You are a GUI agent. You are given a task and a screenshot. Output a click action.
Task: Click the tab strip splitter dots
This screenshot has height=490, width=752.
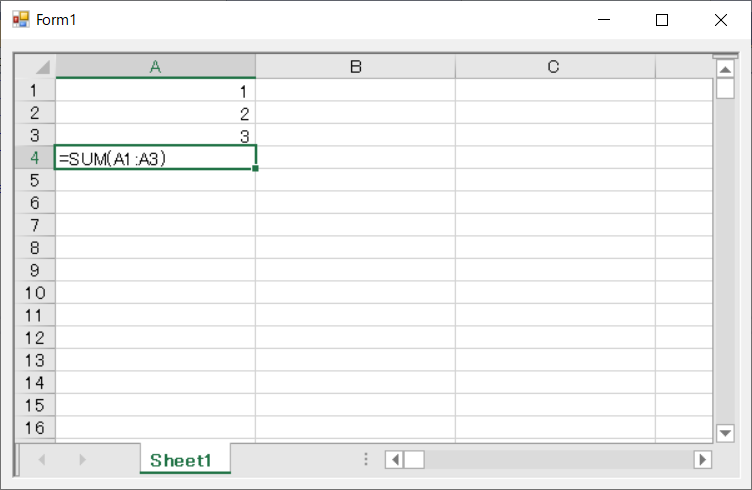366,460
